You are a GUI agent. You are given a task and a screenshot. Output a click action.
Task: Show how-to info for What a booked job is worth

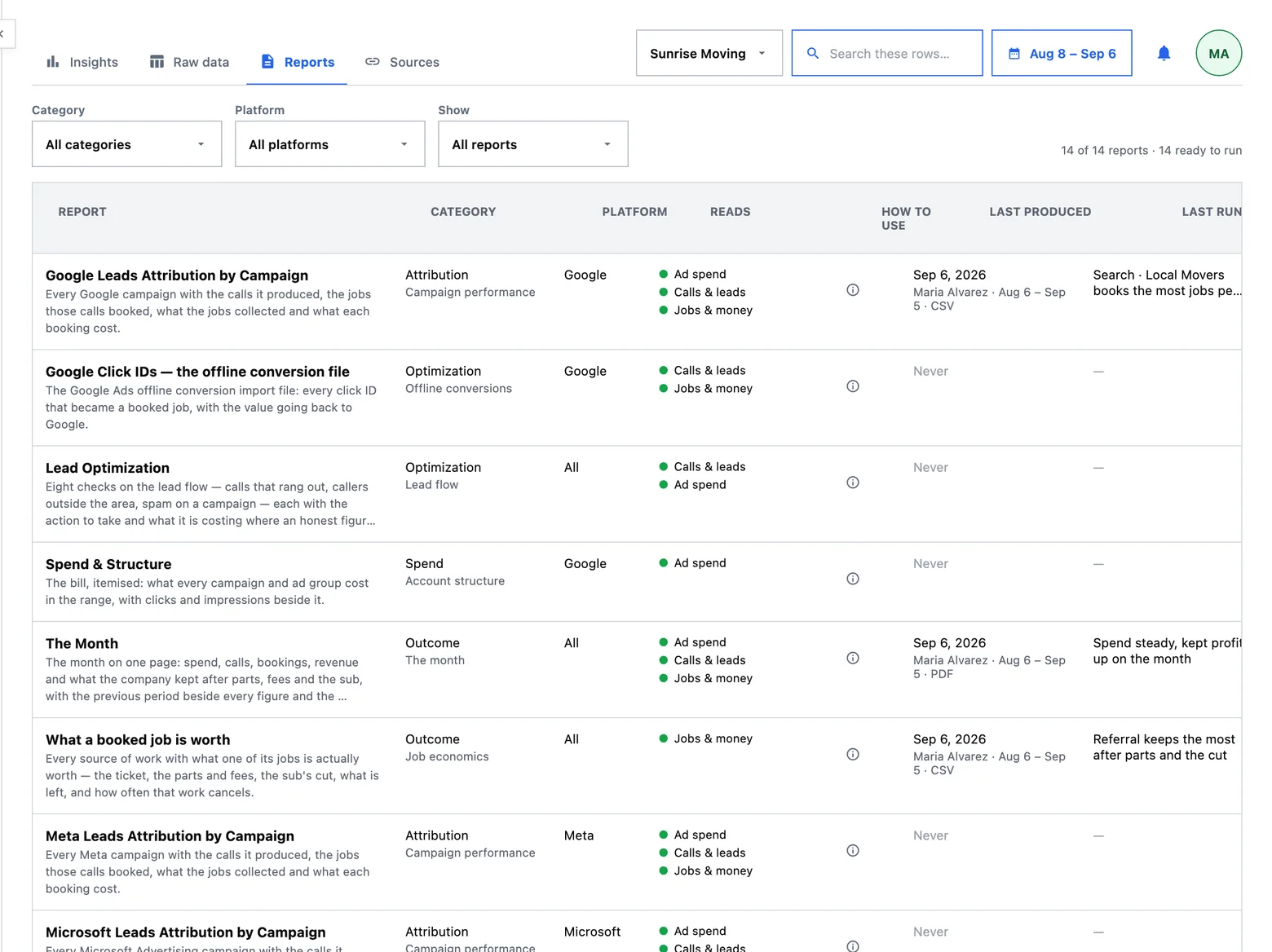[853, 754]
